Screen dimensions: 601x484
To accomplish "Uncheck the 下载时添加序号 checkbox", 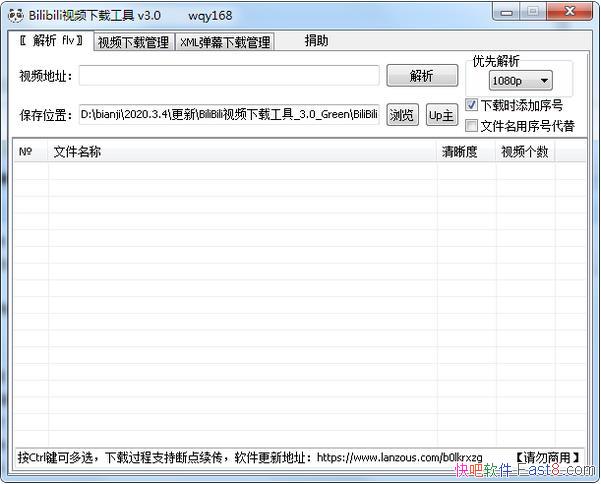I will tap(473, 105).
